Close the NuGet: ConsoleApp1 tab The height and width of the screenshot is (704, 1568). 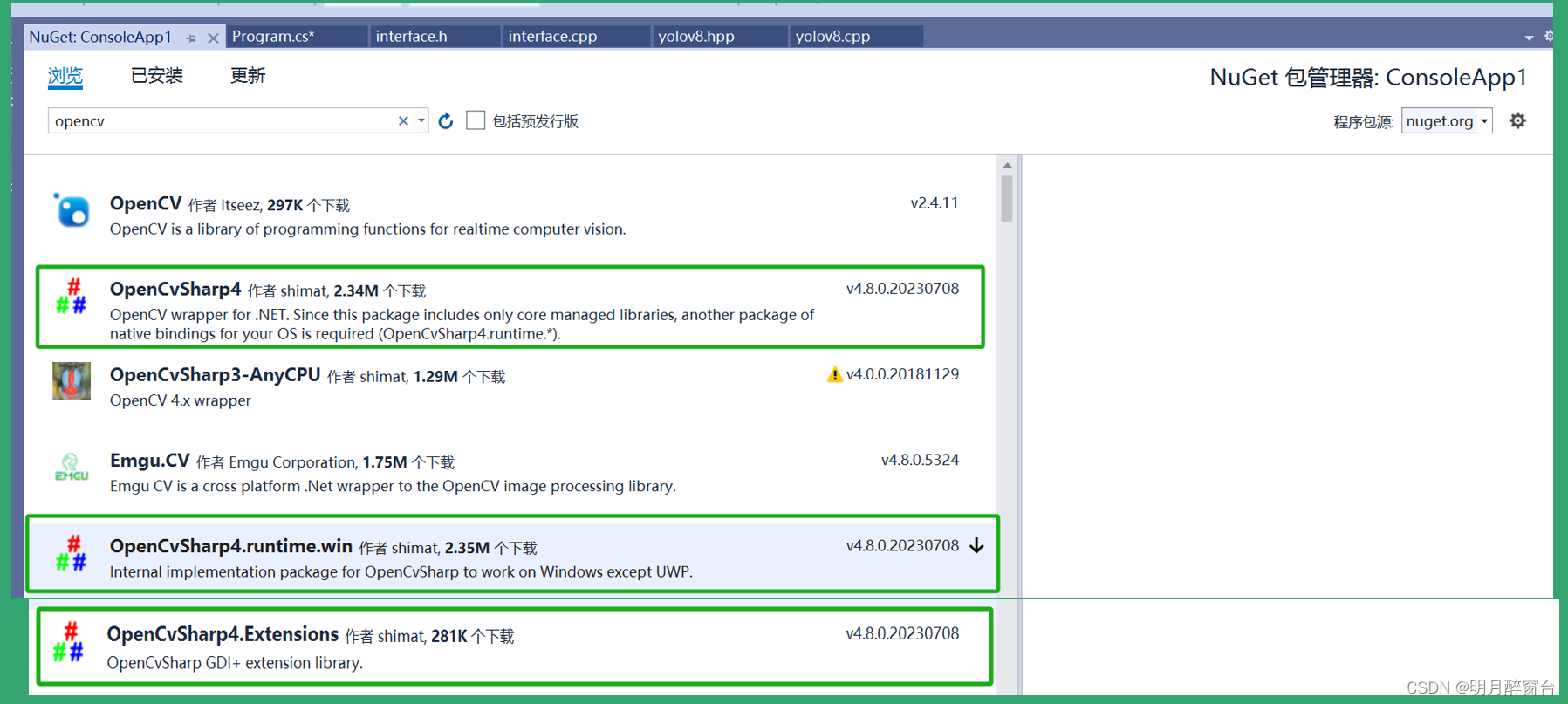coord(213,38)
